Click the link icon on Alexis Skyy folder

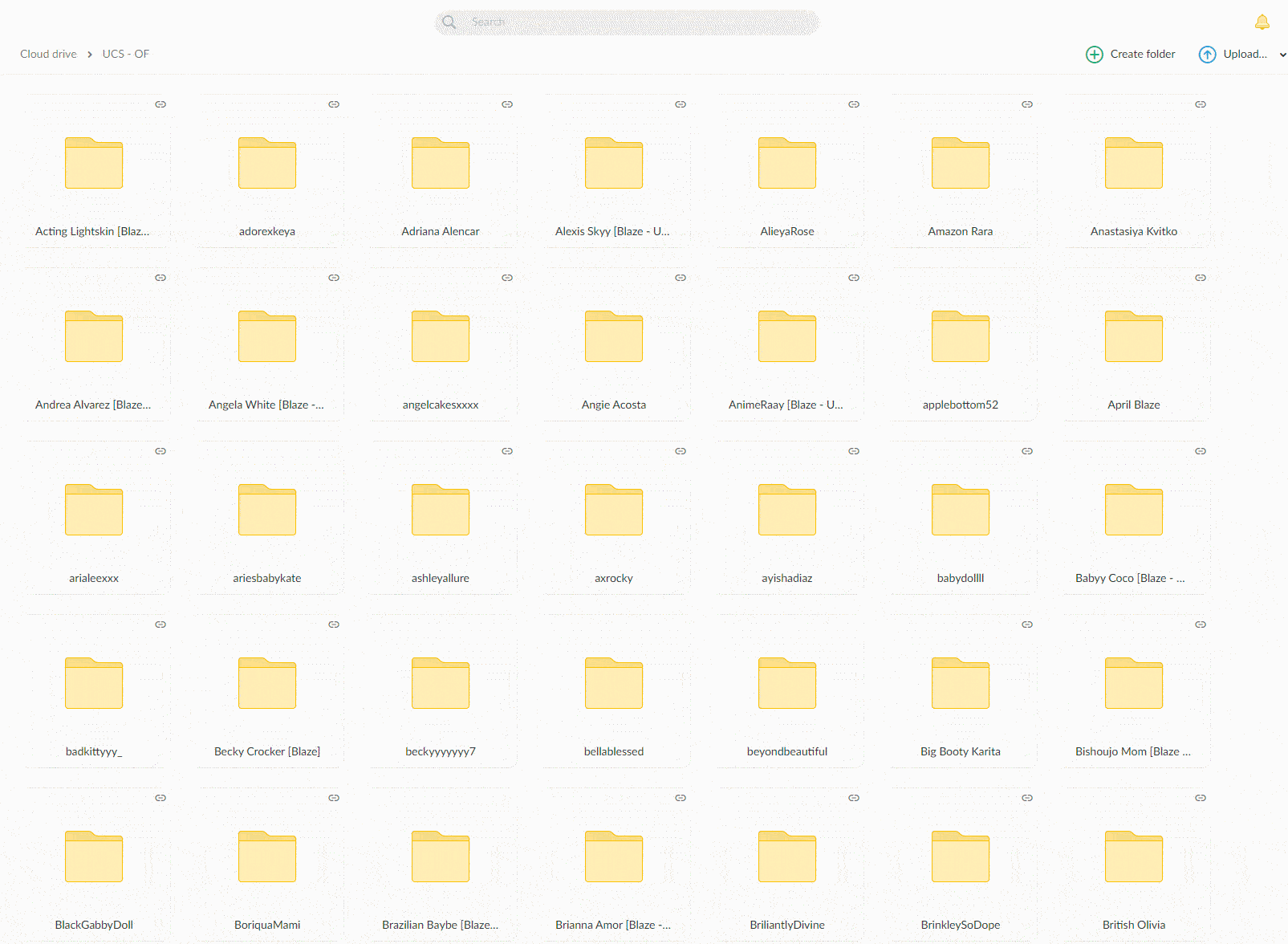pyautogui.click(x=681, y=104)
